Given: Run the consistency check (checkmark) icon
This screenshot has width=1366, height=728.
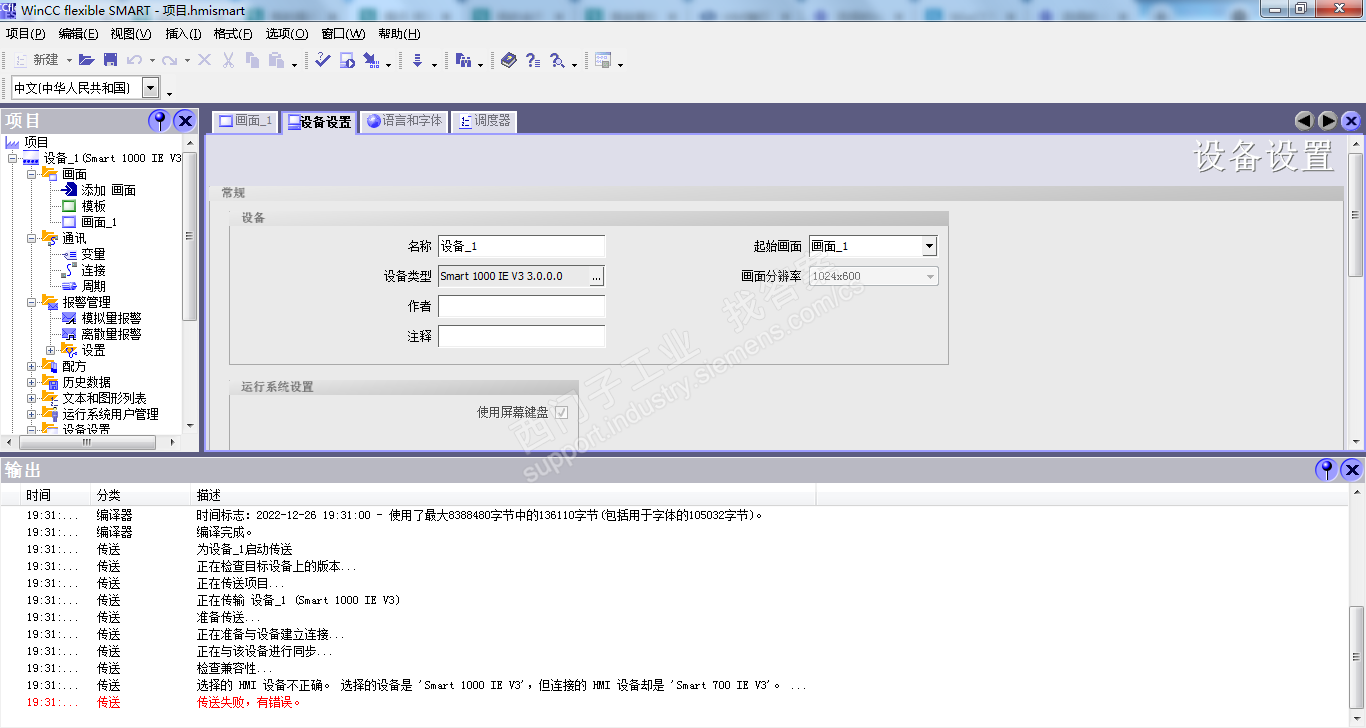Looking at the screenshot, I should (x=322, y=60).
